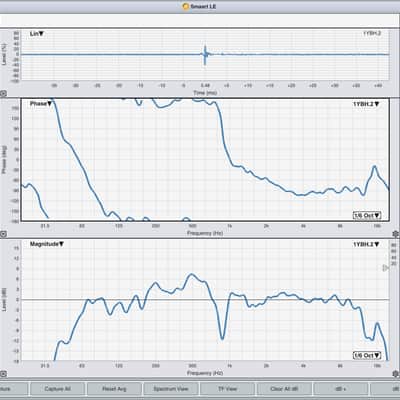The width and height of the screenshot is (400, 400).
Task: Open the 1/6 Oct smoothing menu on Magnitude plot
Action: pos(367,355)
